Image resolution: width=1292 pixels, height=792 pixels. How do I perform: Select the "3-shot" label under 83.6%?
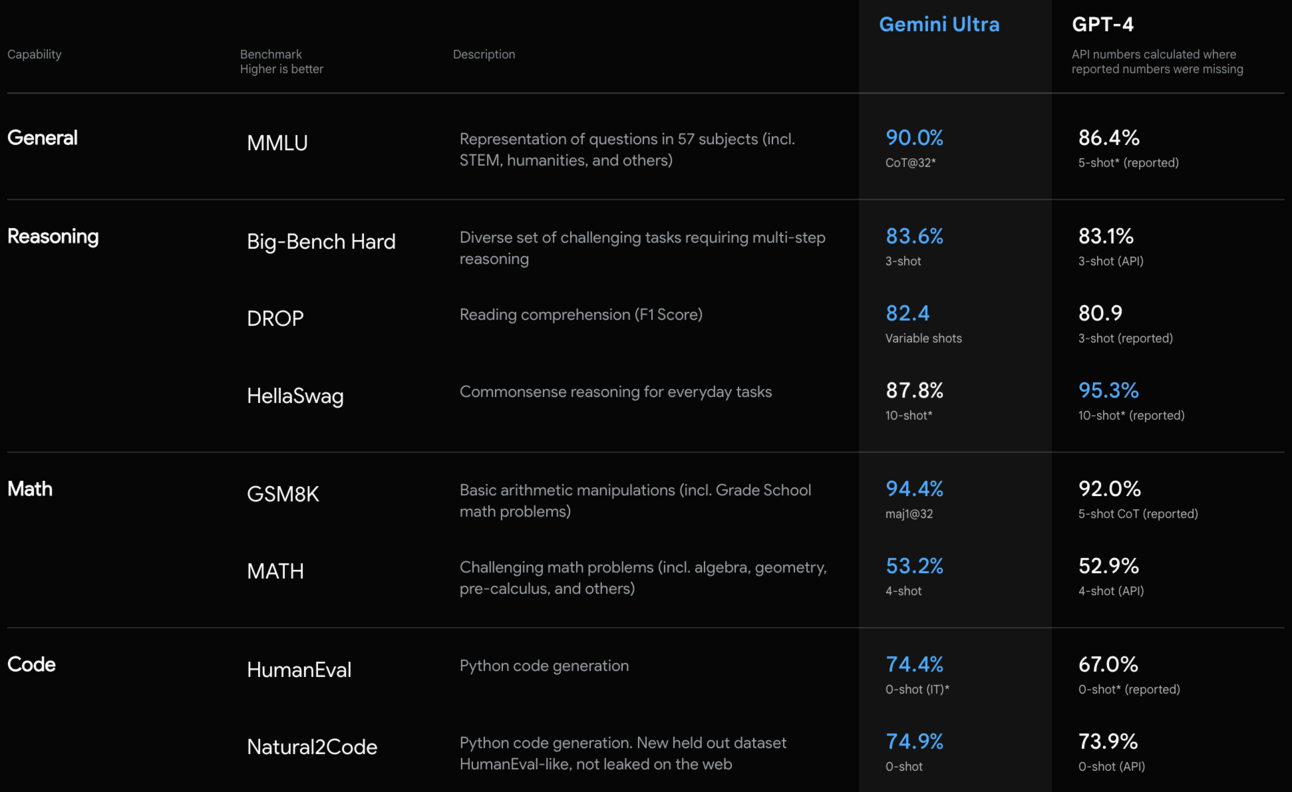pyautogui.click(x=903, y=261)
